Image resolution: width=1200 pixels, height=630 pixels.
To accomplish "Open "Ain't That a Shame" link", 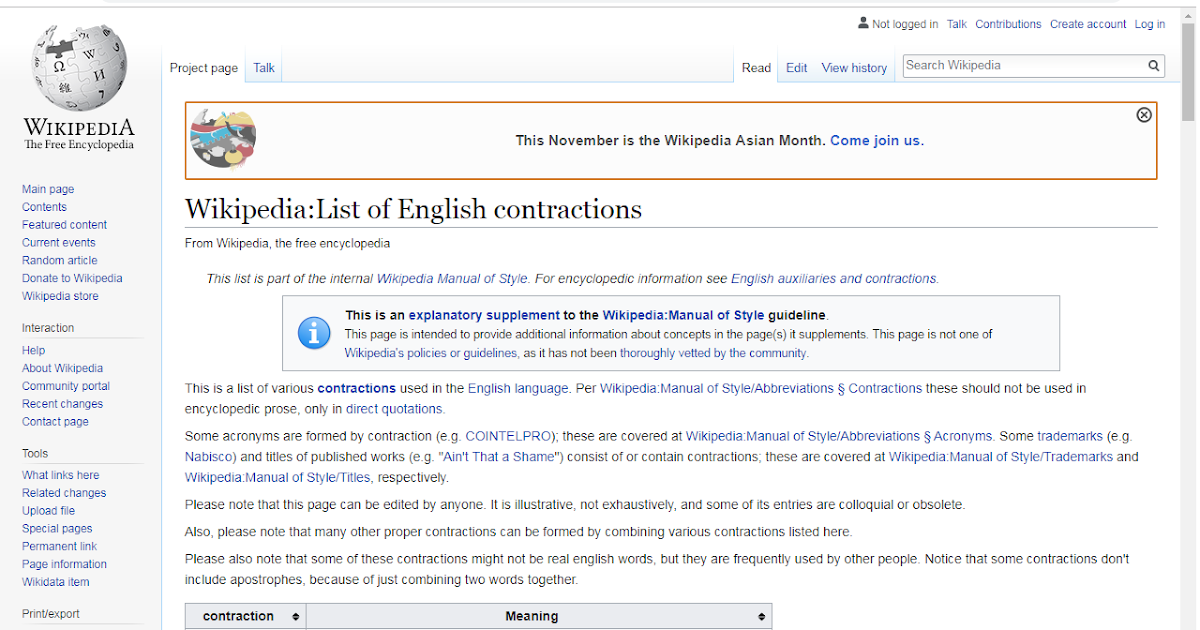I will [x=501, y=458].
